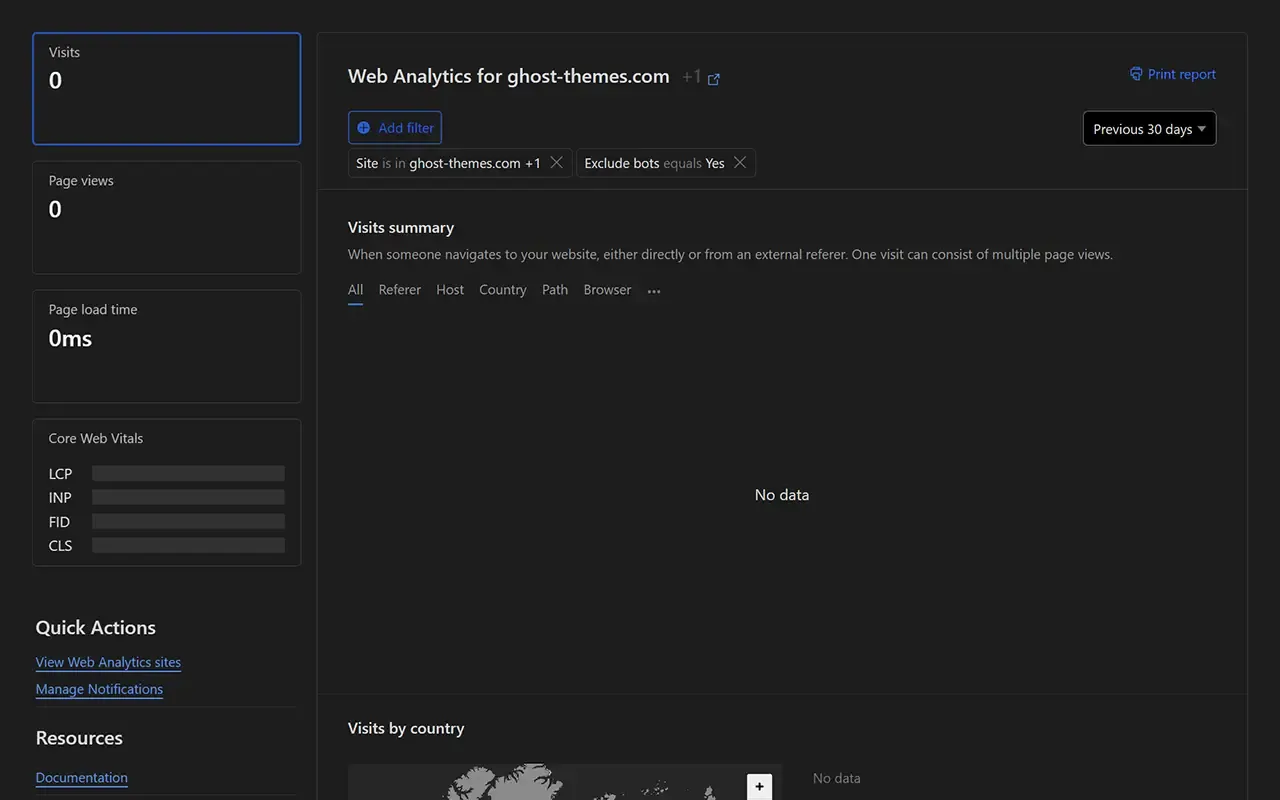Open the Documentation link
1280x800 pixels.
82,778
